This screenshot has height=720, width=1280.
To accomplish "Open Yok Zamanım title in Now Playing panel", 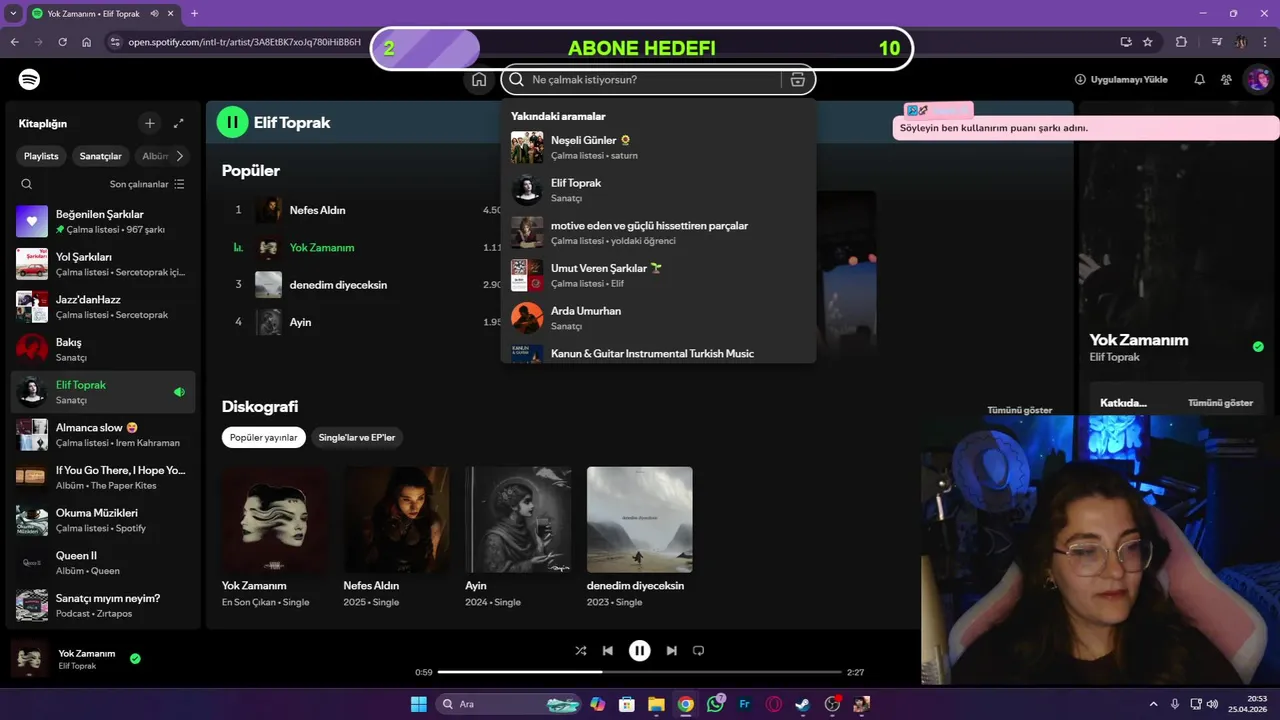I will [1139, 340].
